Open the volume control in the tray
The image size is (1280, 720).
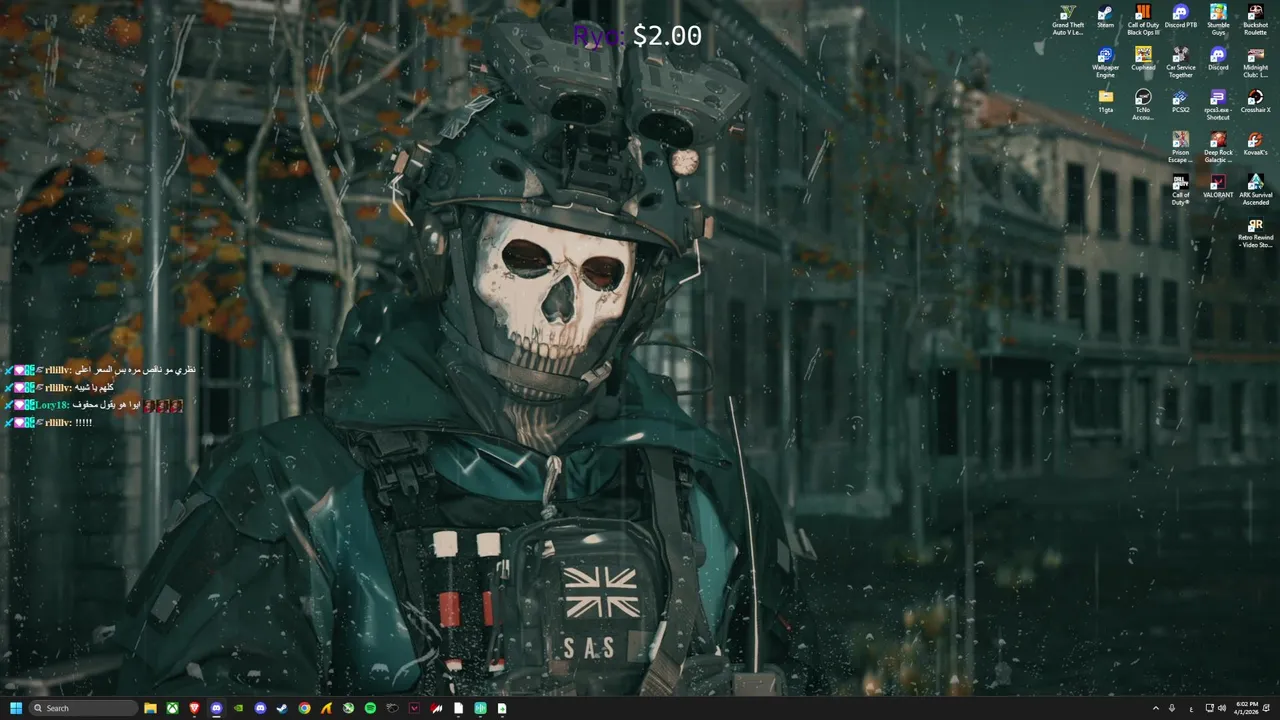point(1221,708)
